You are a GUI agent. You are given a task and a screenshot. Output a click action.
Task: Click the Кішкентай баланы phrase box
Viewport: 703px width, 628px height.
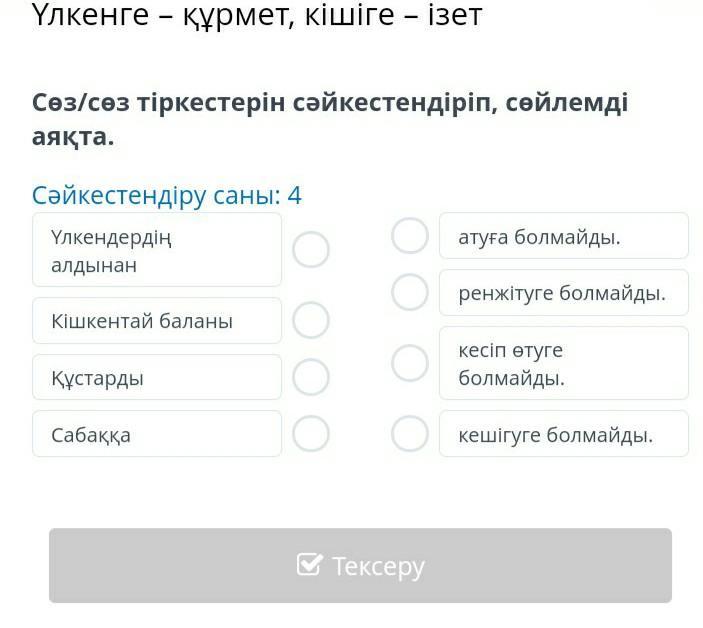(x=157, y=321)
